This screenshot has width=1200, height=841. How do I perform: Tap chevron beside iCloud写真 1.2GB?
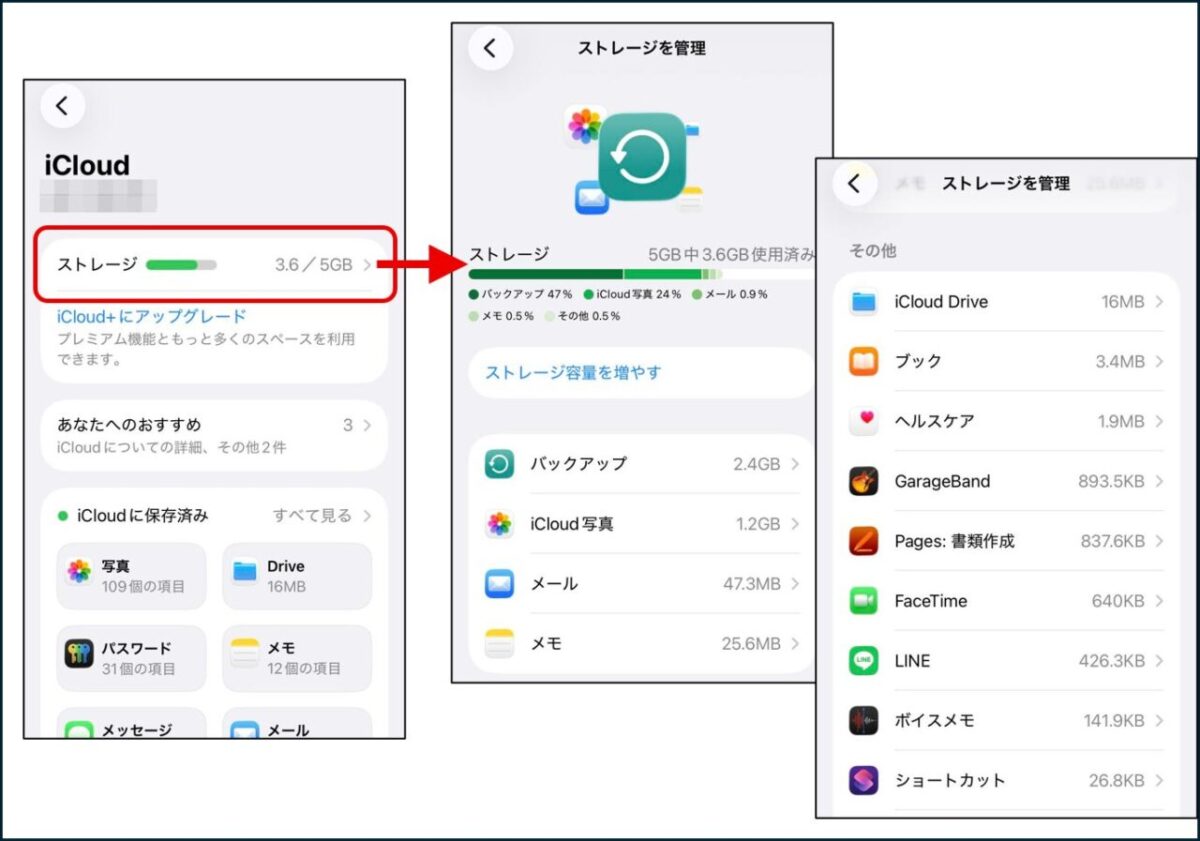click(795, 524)
